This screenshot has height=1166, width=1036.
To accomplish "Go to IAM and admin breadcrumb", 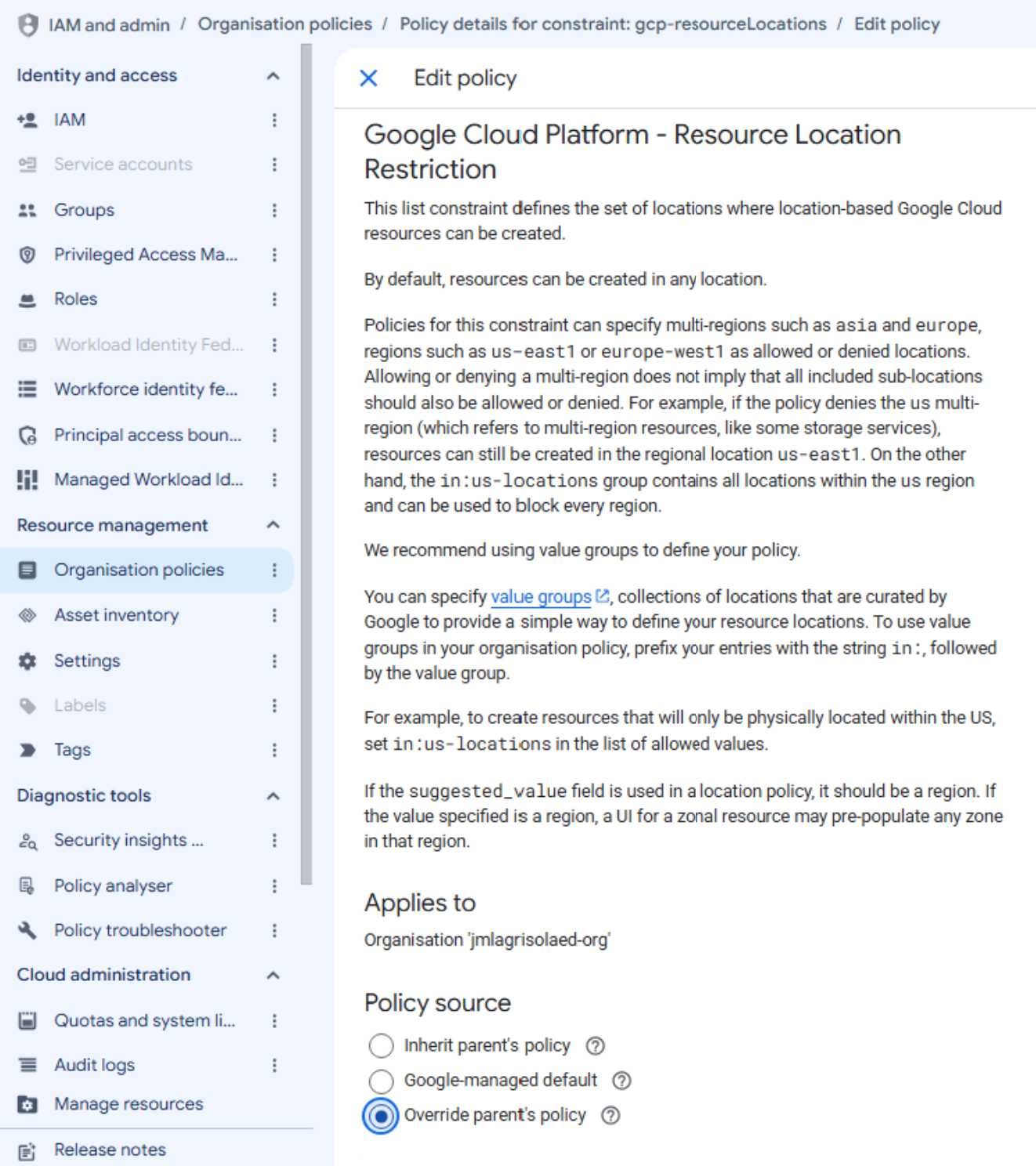I will point(109,25).
